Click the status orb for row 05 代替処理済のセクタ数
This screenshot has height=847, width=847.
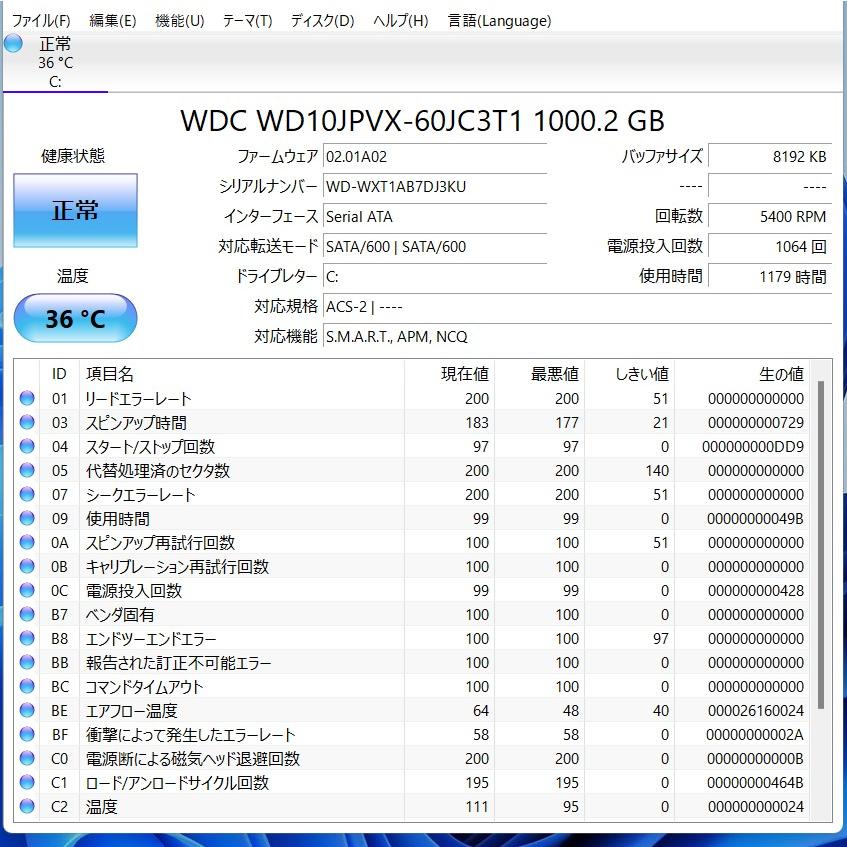[x=27, y=470]
